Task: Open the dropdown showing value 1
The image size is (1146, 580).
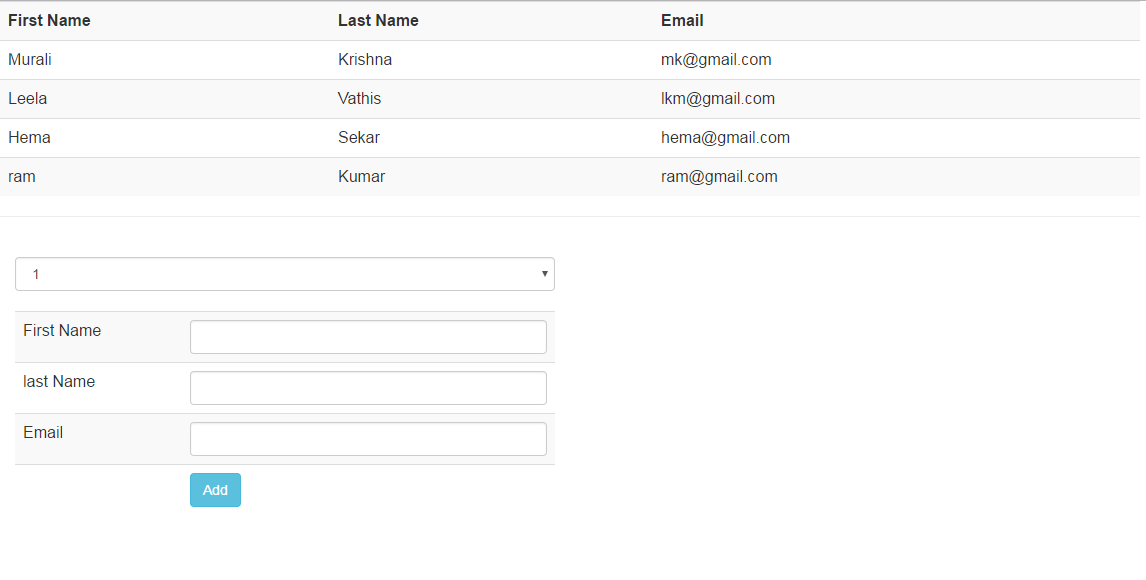Action: [x=284, y=274]
